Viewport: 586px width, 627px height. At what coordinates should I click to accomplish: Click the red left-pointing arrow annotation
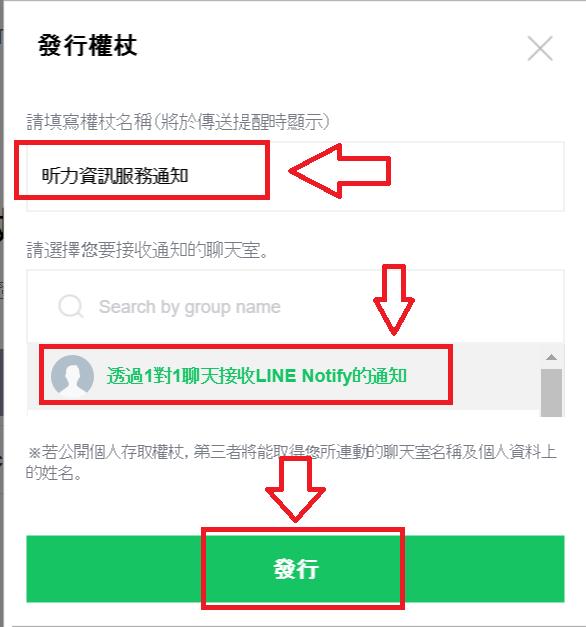tap(340, 171)
